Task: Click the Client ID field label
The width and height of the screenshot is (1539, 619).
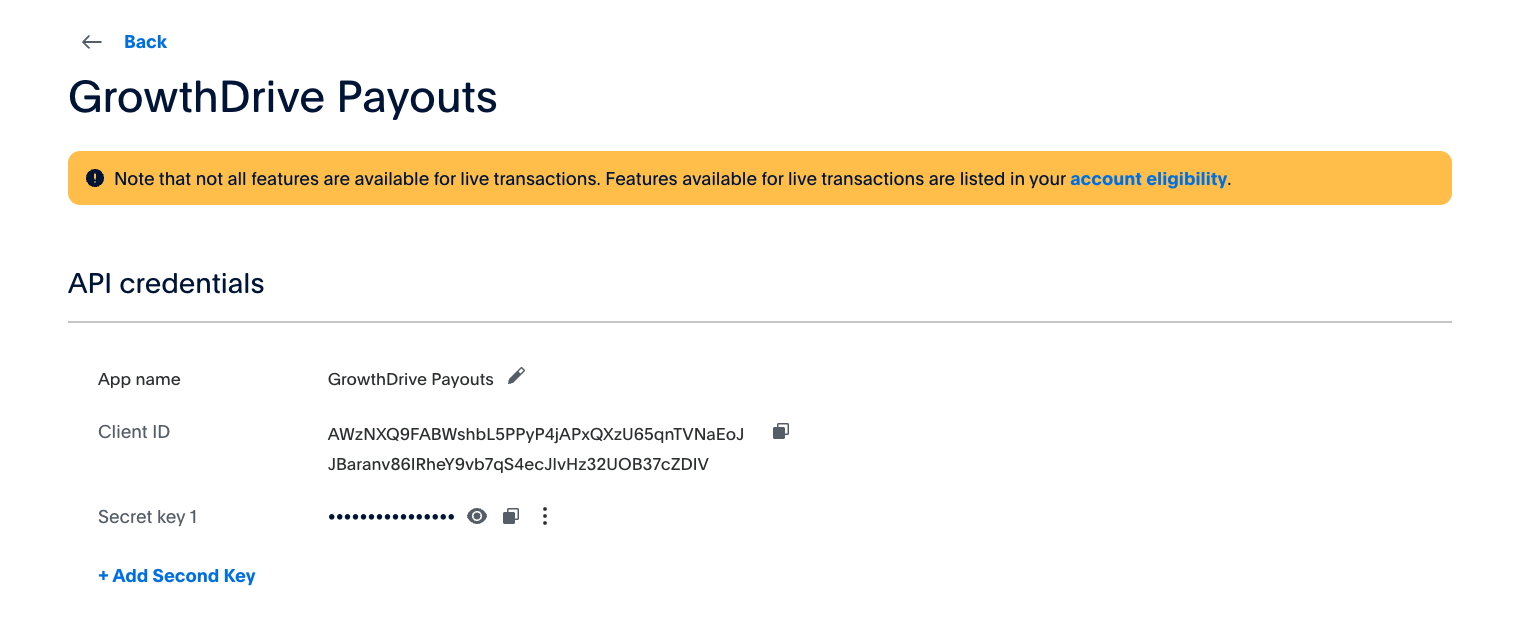Action: pyautogui.click(x=134, y=432)
